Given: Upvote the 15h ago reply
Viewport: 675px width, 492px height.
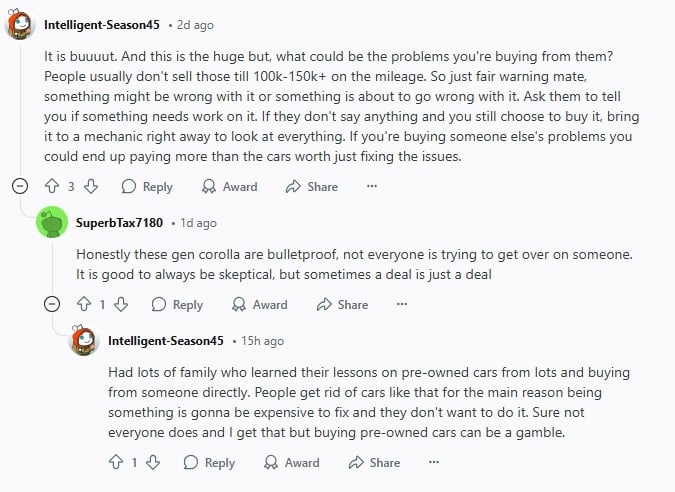Looking at the screenshot, I should tap(116, 462).
